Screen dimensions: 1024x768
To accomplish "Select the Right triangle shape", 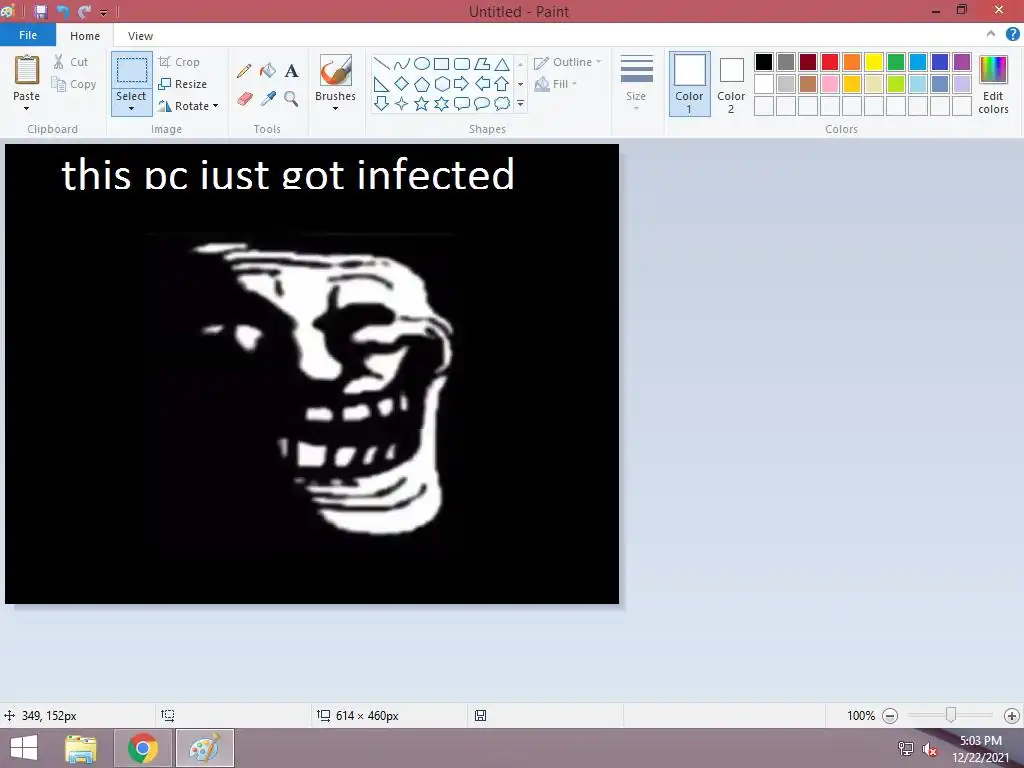I will pos(382,84).
